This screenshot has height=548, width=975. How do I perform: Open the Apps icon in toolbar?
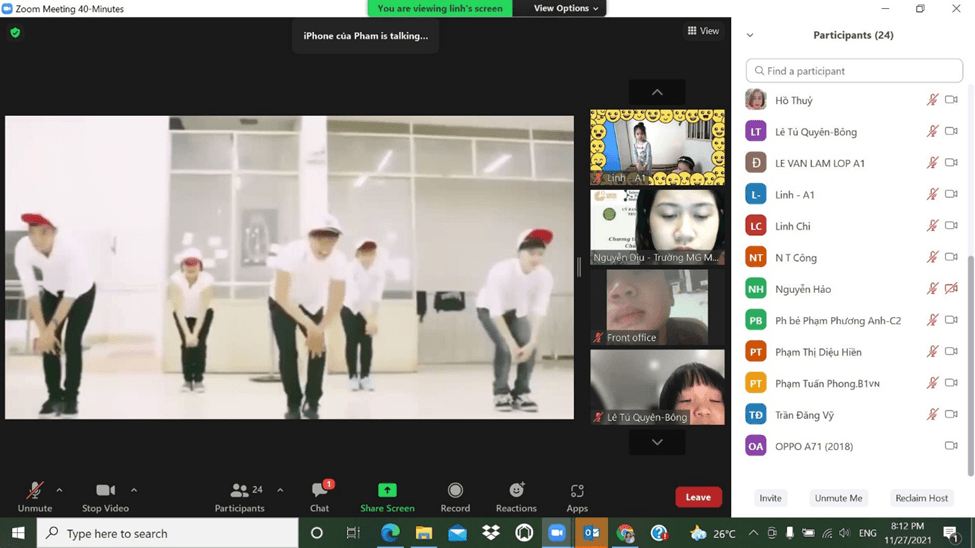tap(577, 491)
